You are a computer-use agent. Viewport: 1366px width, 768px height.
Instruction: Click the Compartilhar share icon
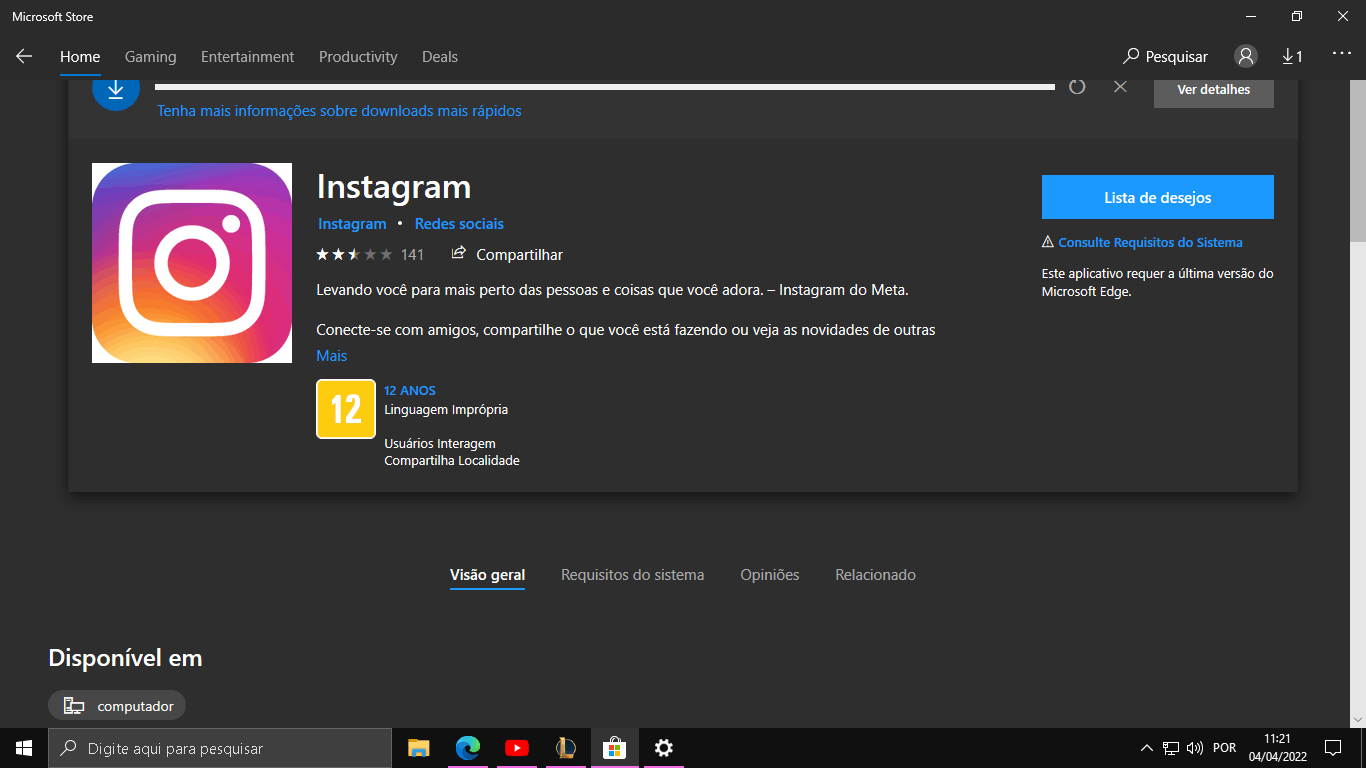[459, 254]
